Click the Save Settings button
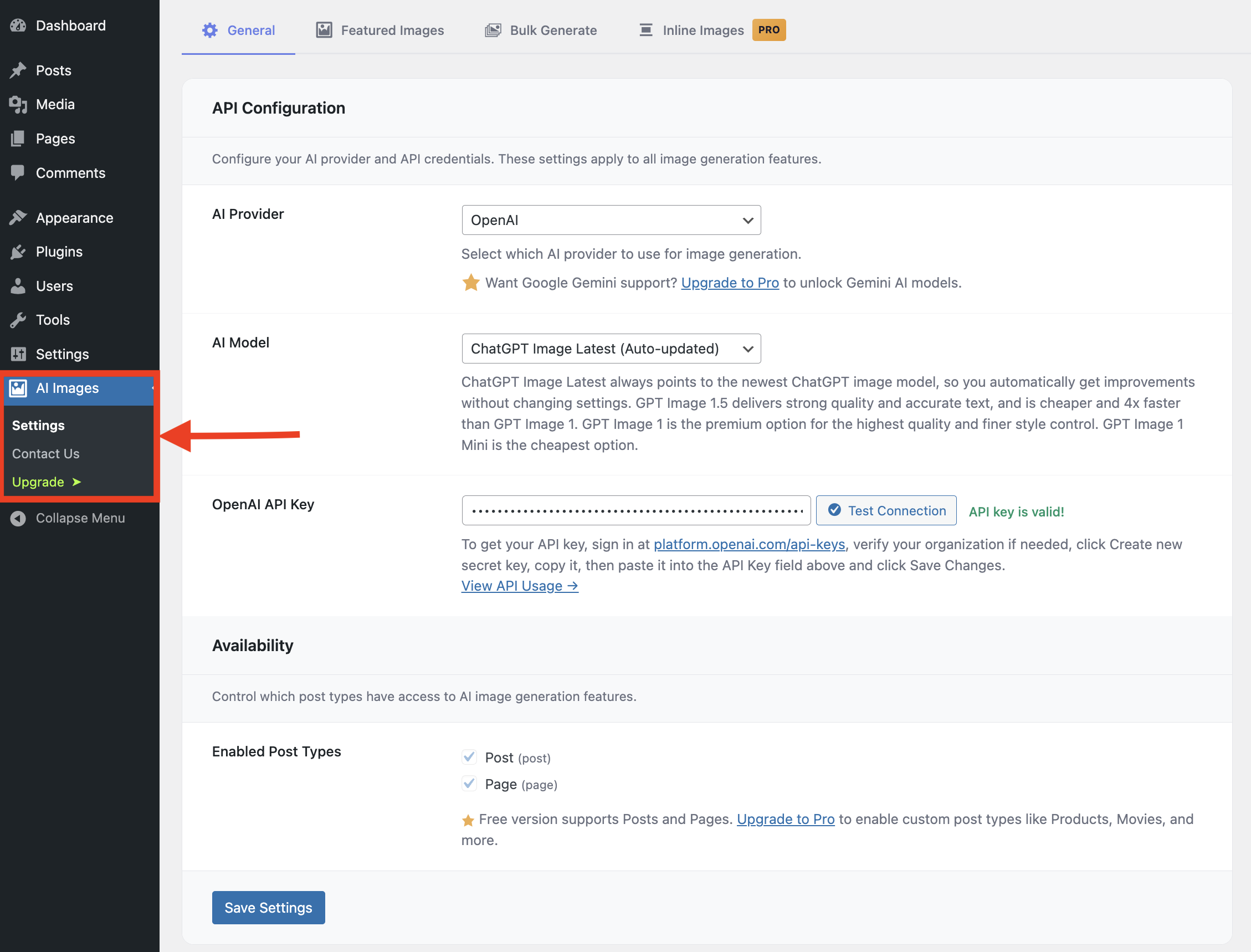Image resolution: width=1251 pixels, height=952 pixels. coord(268,907)
